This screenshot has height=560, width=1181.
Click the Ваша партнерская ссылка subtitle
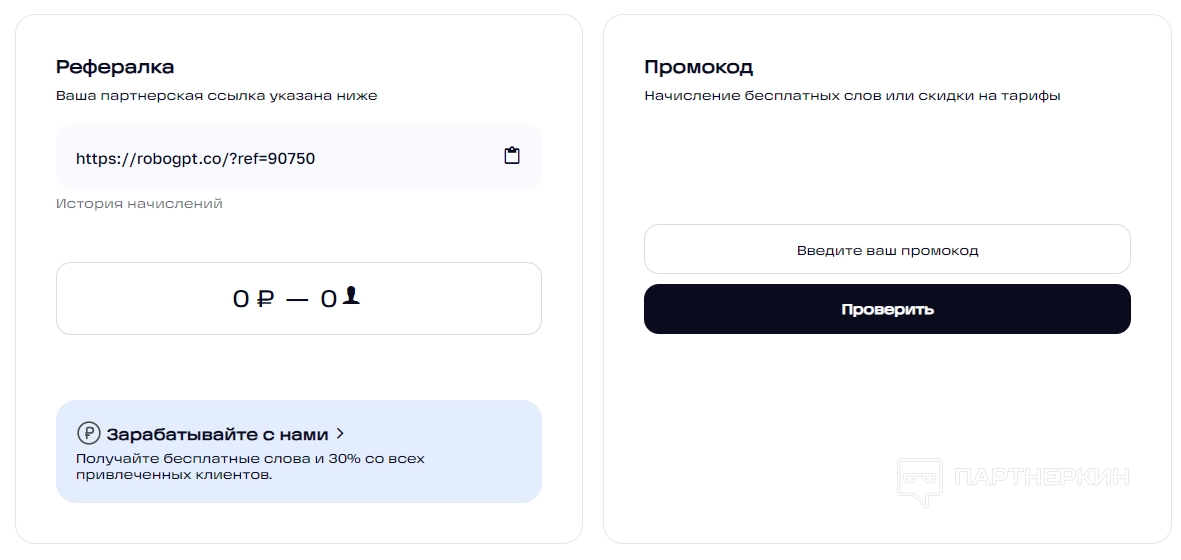(216, 96)
